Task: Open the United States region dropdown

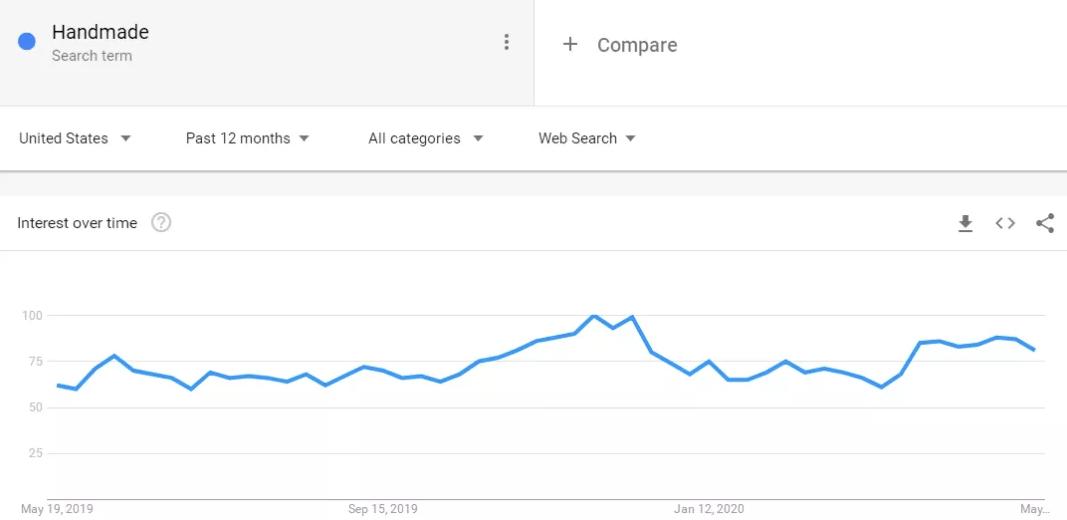Action: point(75,139)
